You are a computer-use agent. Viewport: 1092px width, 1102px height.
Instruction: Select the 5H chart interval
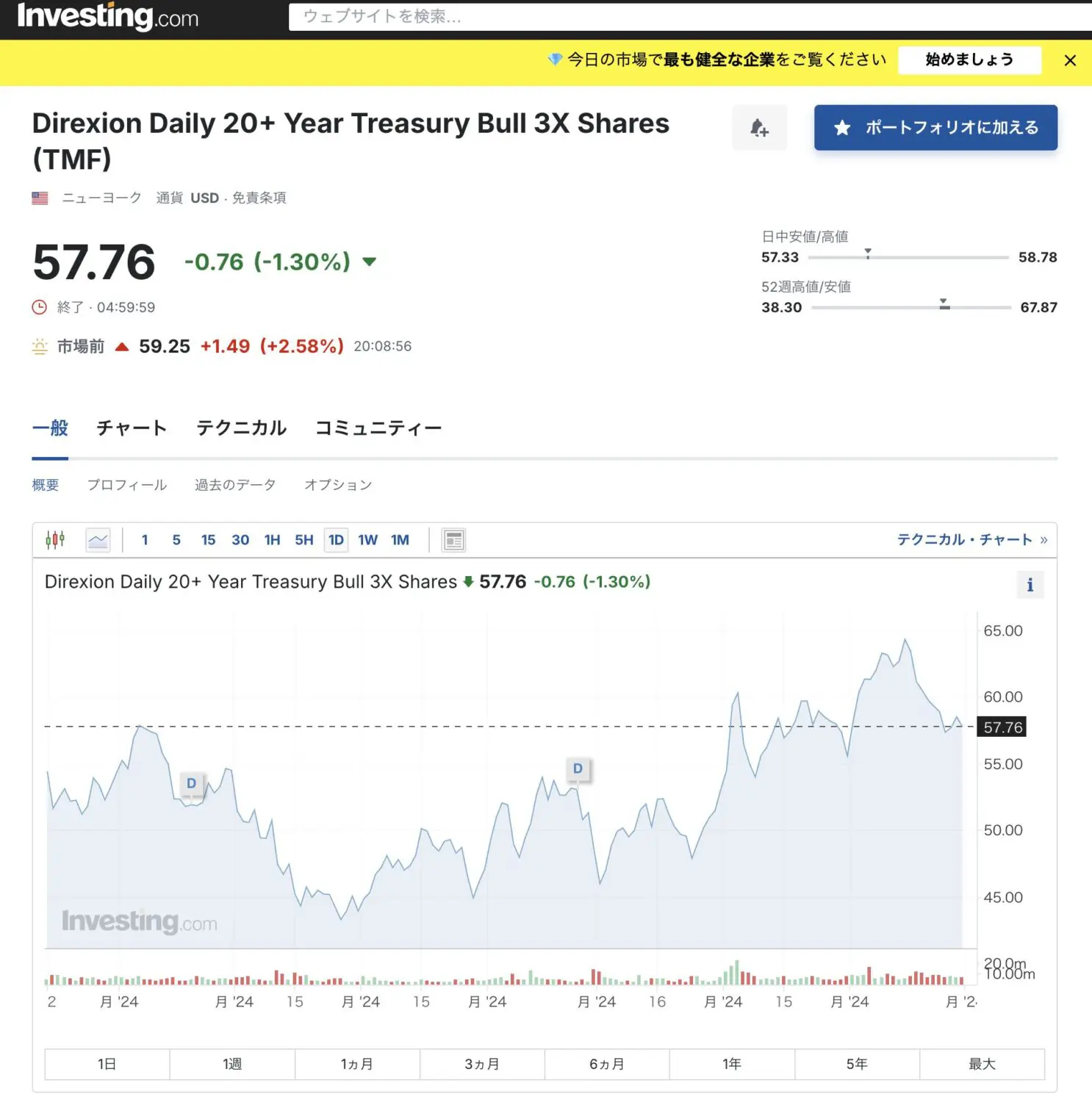304,540
